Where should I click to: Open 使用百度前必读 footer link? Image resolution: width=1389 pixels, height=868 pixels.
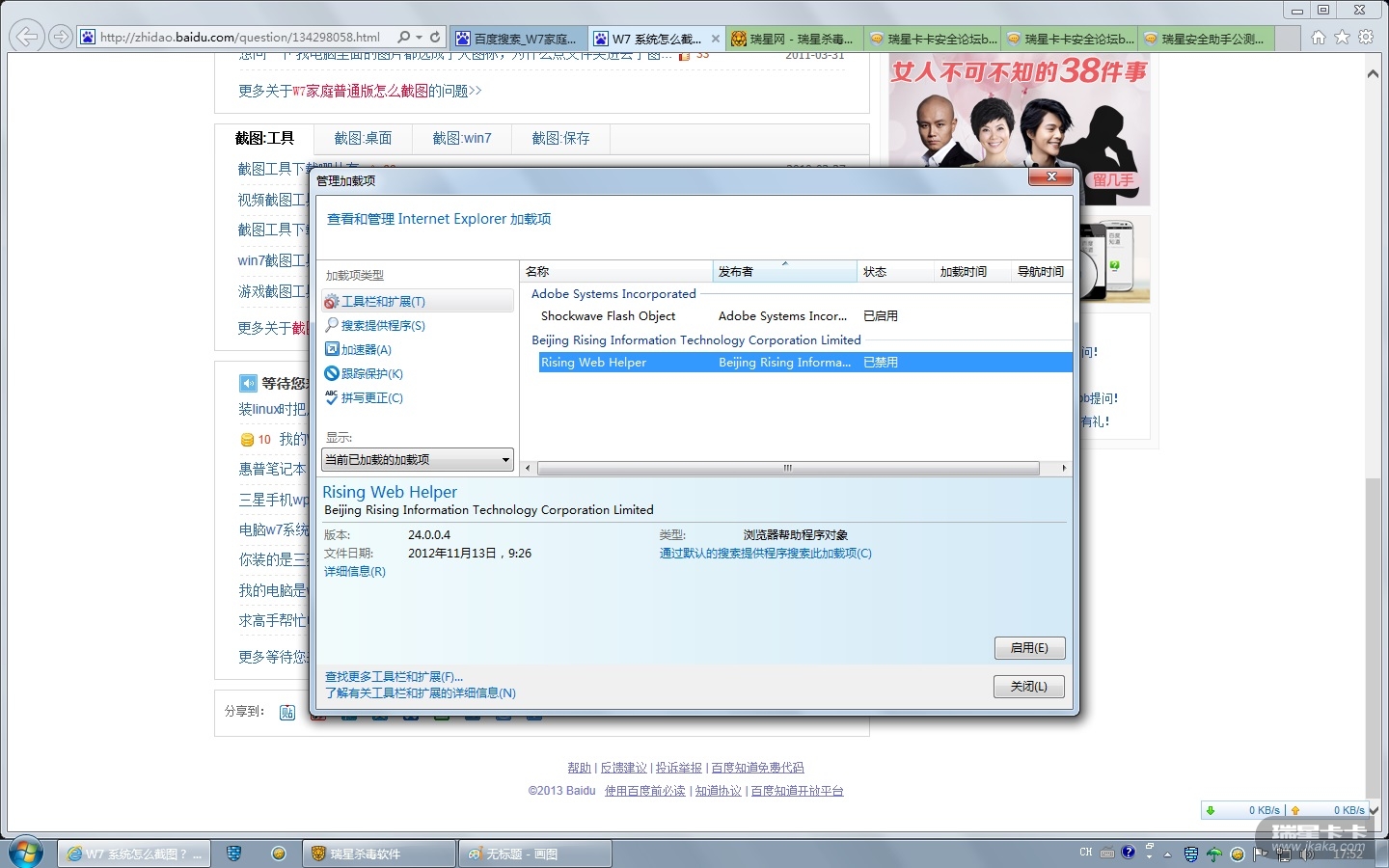click(x=644, y=791)
